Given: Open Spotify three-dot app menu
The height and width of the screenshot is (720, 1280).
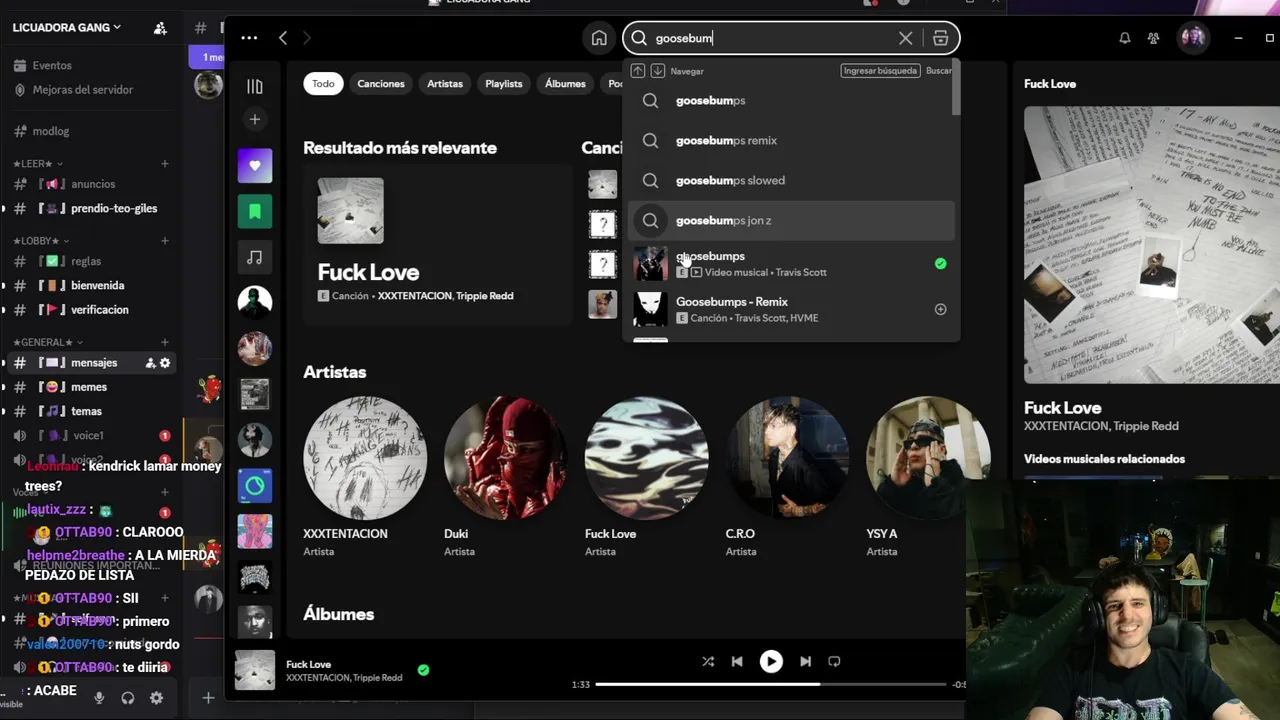Looking at the screenshot, I should pyautogui.click(x=249, y=38).
